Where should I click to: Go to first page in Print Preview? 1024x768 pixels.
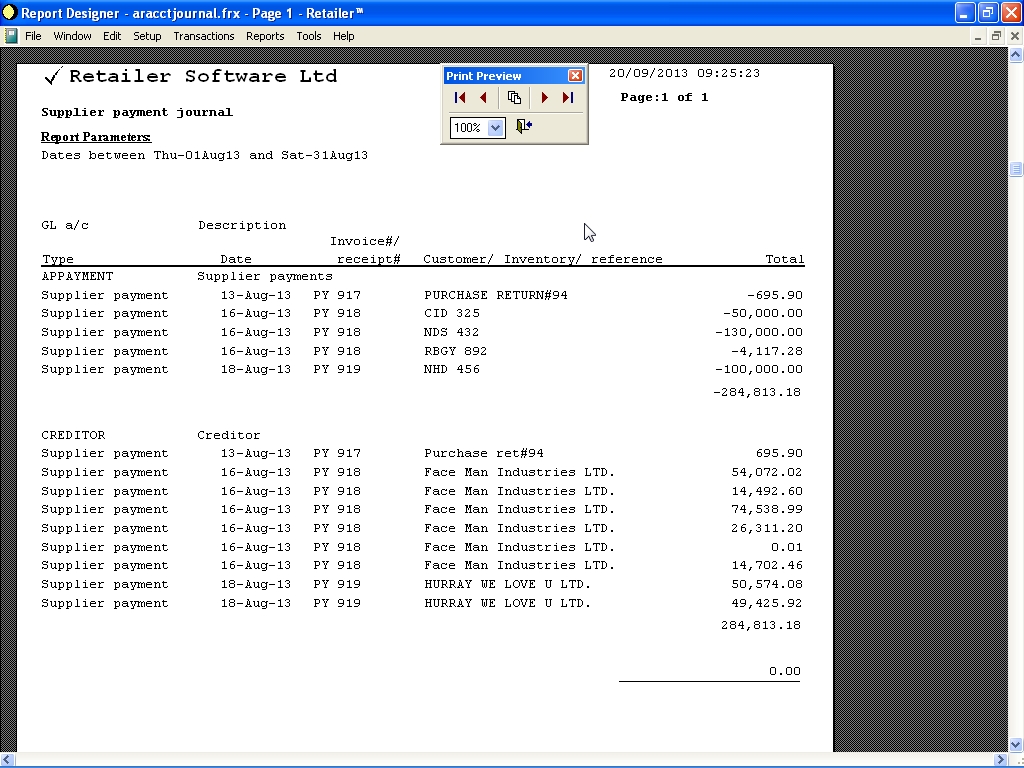[460, 98]
